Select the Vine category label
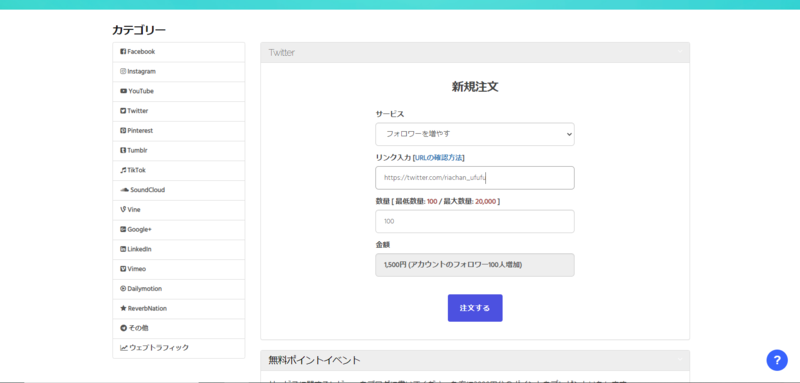800x383 pixels. click(x=134, y=210)
